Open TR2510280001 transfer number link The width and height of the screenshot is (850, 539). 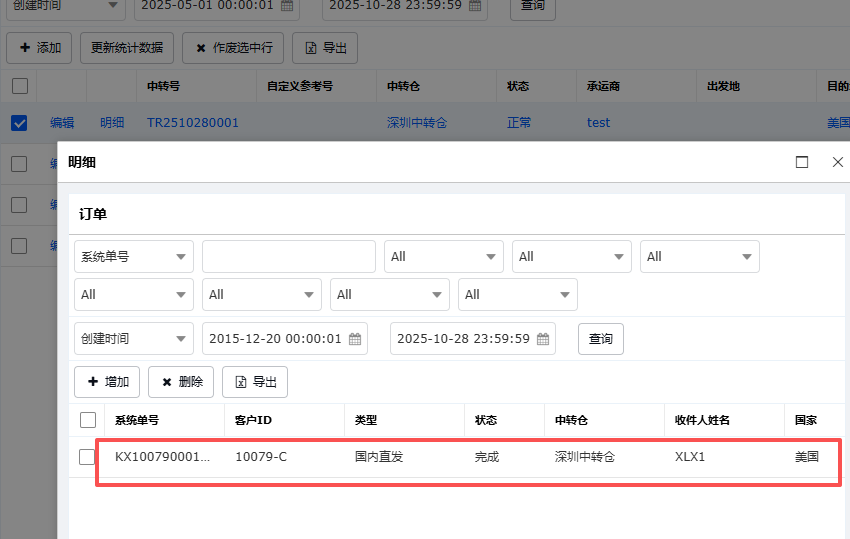point(193,123)
